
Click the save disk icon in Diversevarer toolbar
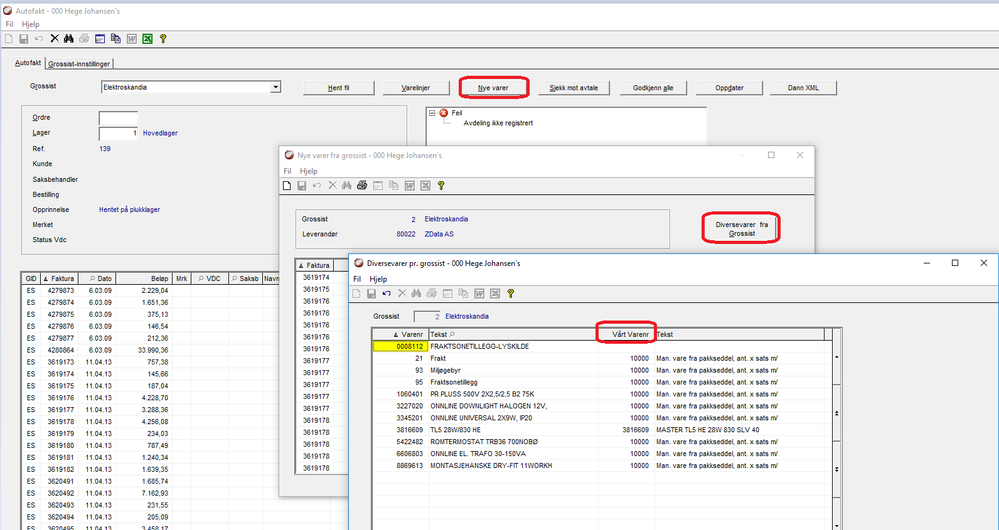(x=371, y=293)
